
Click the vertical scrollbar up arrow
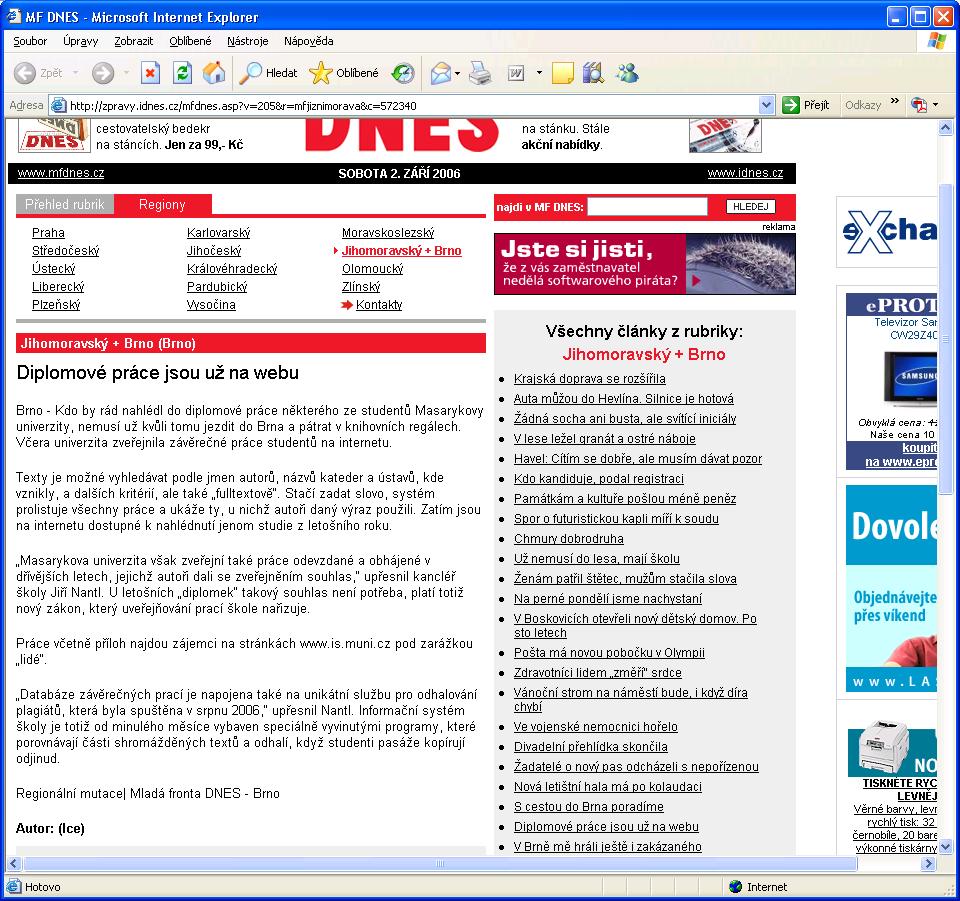[945, 128]
